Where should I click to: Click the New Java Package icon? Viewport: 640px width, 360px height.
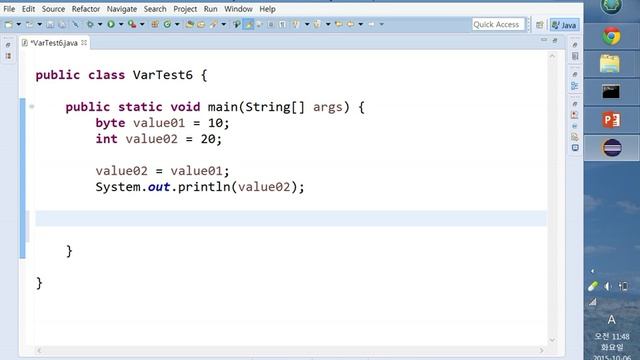(x=155, y=24)
